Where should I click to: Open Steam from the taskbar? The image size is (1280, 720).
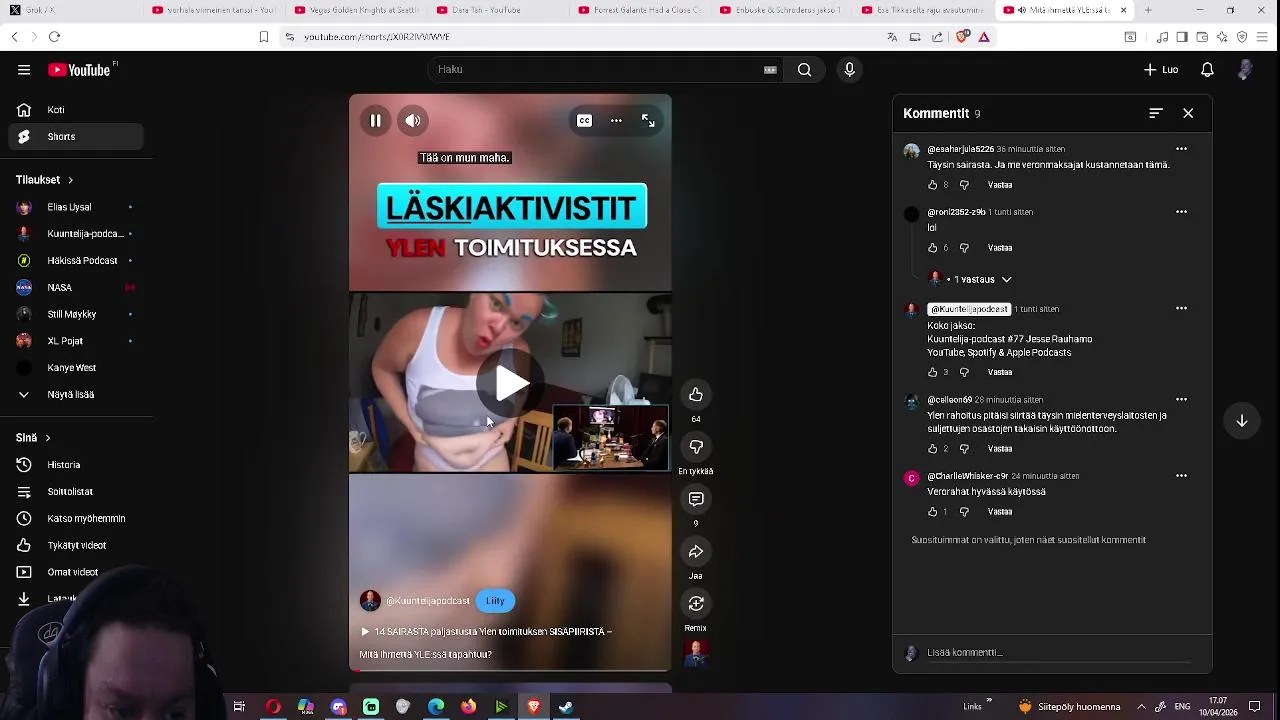[x=566, y=707]
